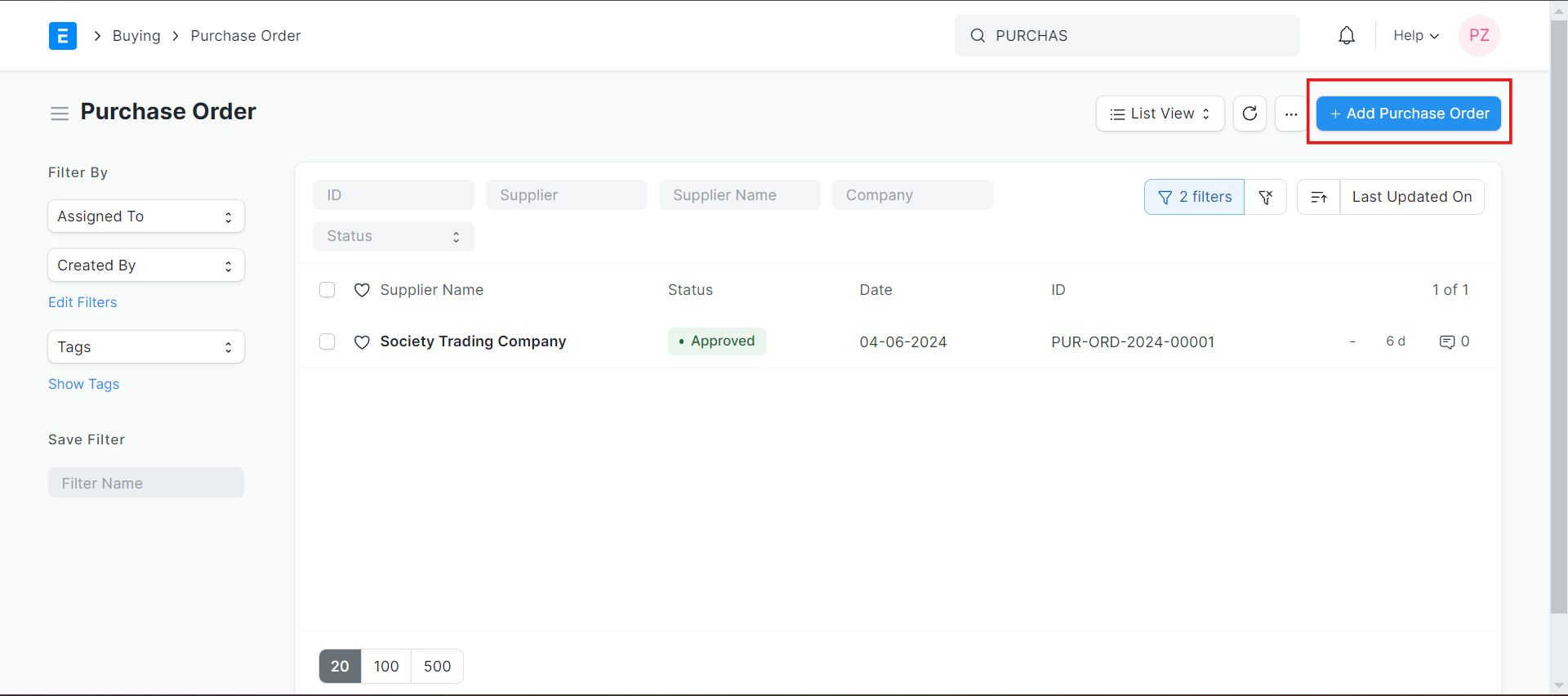
Task: Open the Last Updated On sort menu
Action: tap(1412, 197)
